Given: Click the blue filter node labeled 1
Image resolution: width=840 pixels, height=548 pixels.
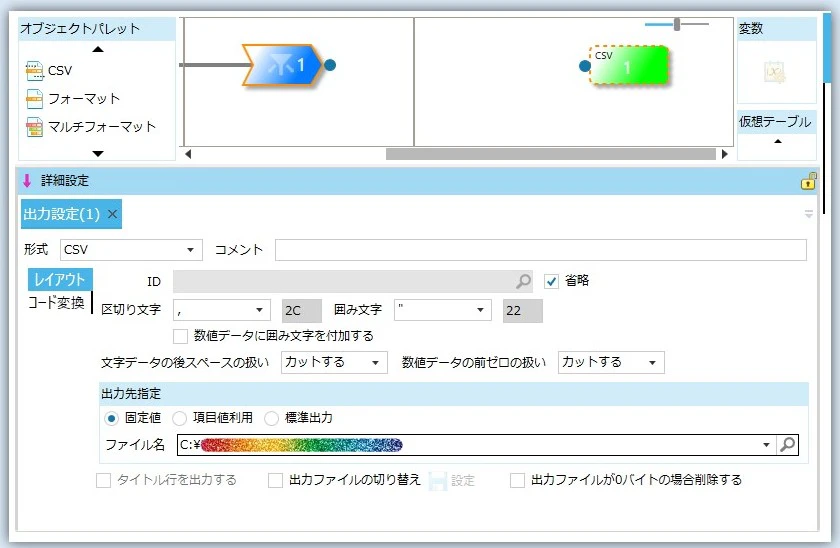Looking at the screenshot, I should [x=283, y=65].
